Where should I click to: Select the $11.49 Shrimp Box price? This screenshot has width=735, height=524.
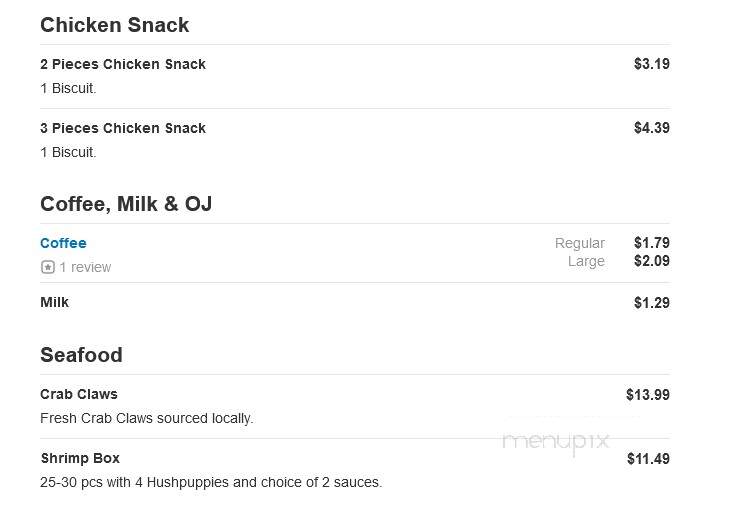(648, 459)
